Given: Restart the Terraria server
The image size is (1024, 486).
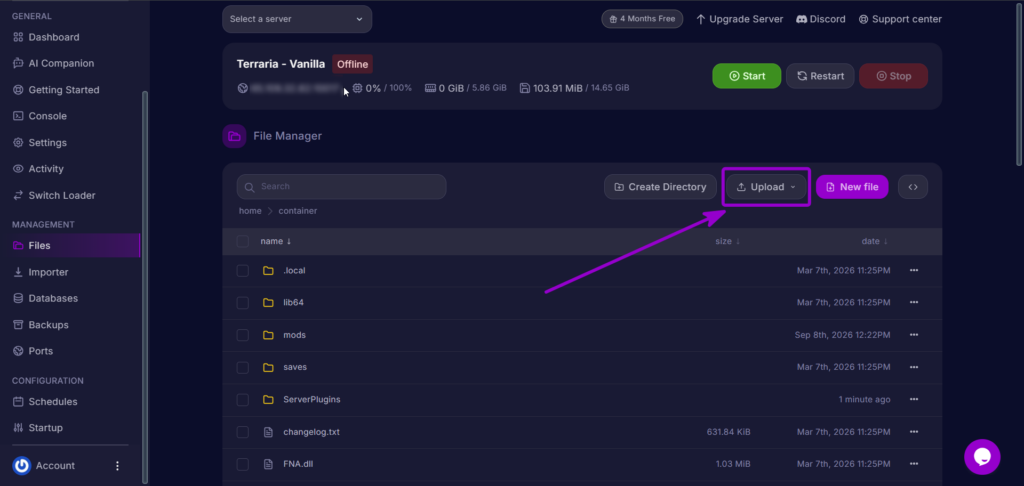Looking at the screenshot, I should 820,76.
